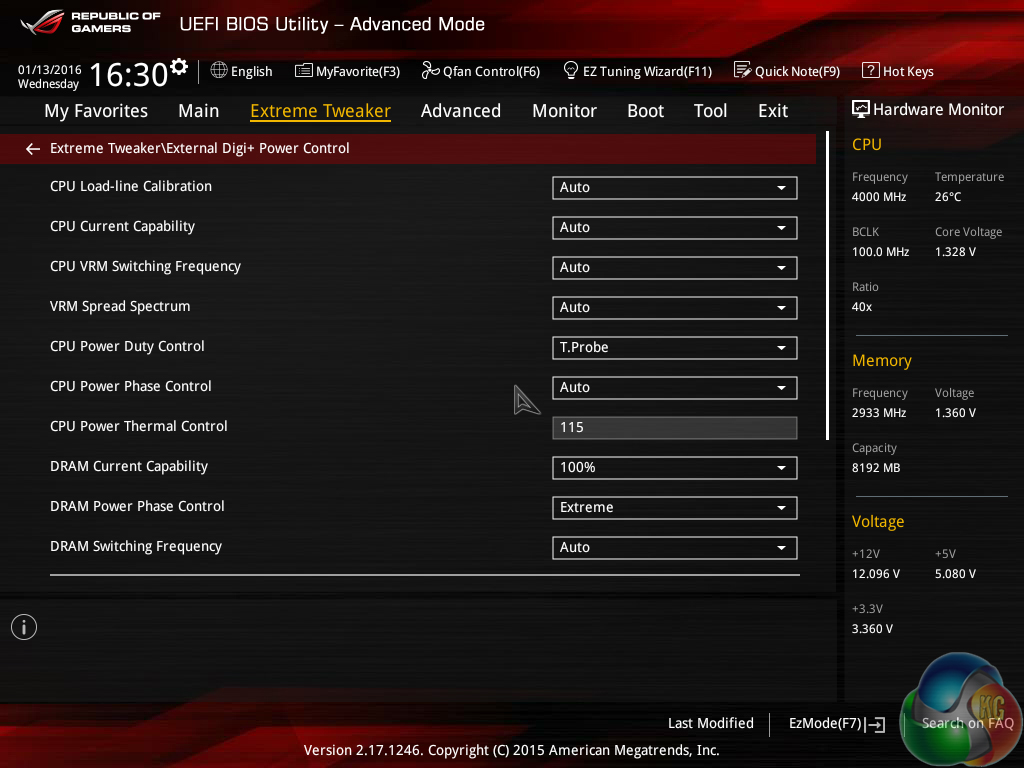
Task: Click the MyFavorite list icon
Action: [304, 71]
